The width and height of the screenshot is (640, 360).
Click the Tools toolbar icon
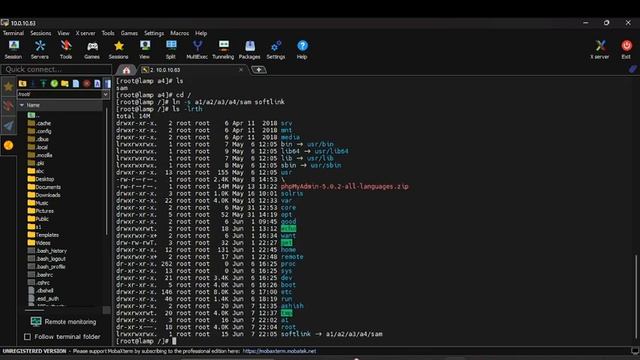click(x=66, y=49)
